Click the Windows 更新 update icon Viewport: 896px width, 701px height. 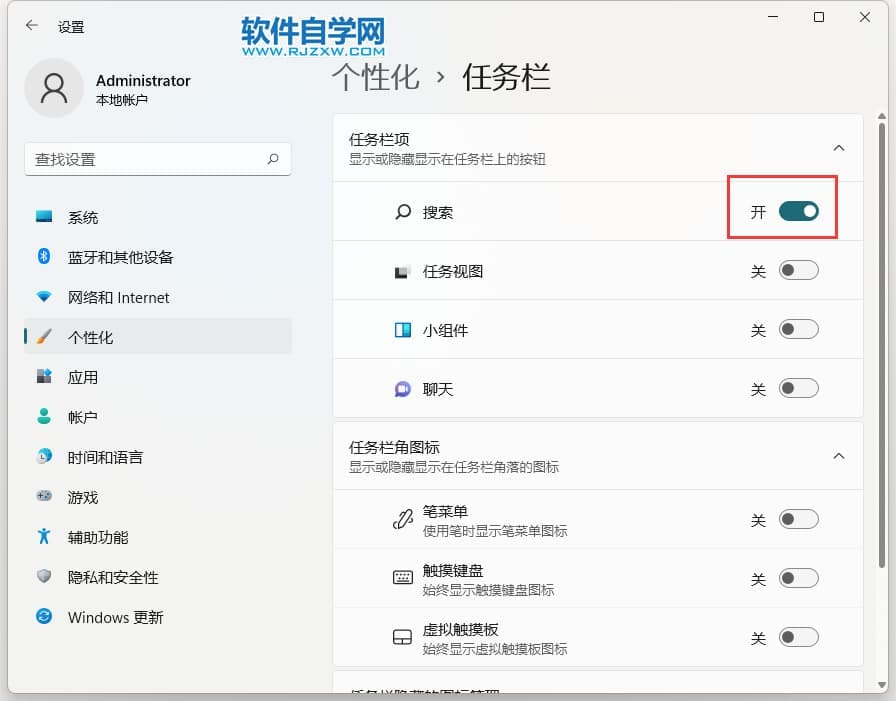[x=44, y=617]
